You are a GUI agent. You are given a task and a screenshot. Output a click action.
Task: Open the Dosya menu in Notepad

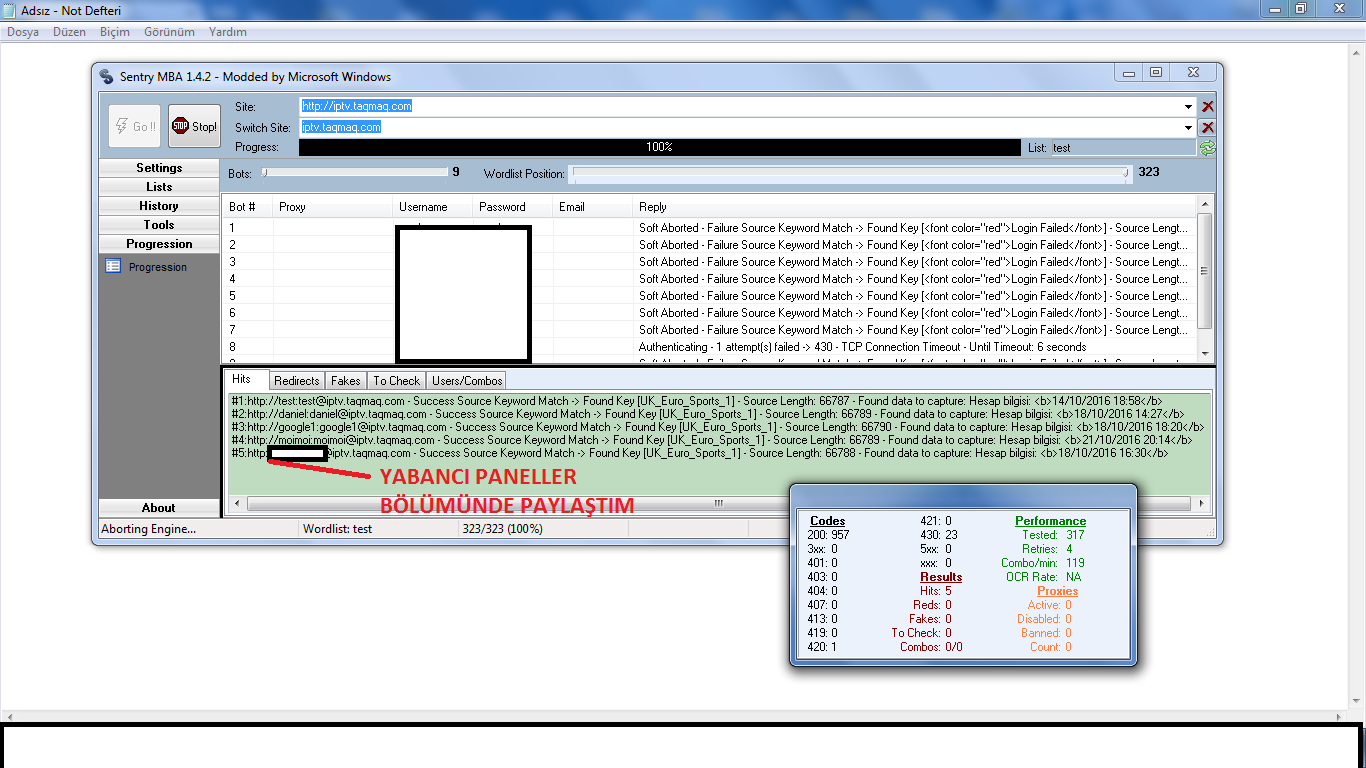23,32
